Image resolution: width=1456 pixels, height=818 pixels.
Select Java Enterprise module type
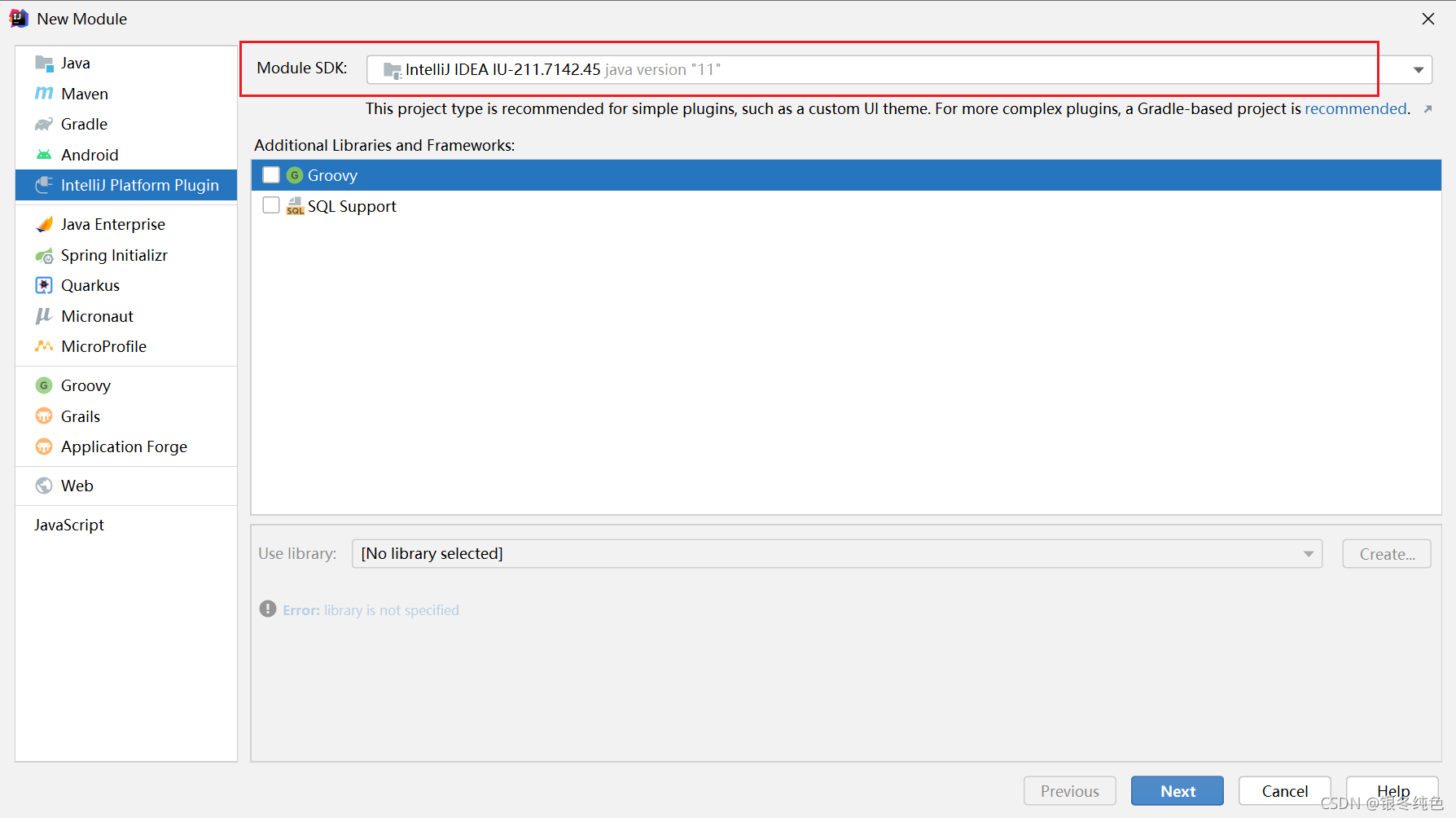pos(126,225)
